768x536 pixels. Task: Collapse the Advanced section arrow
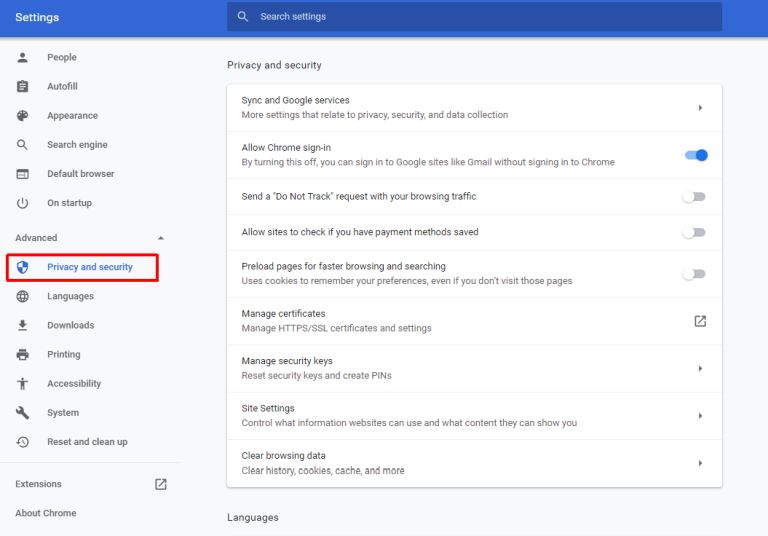point(161,238)
